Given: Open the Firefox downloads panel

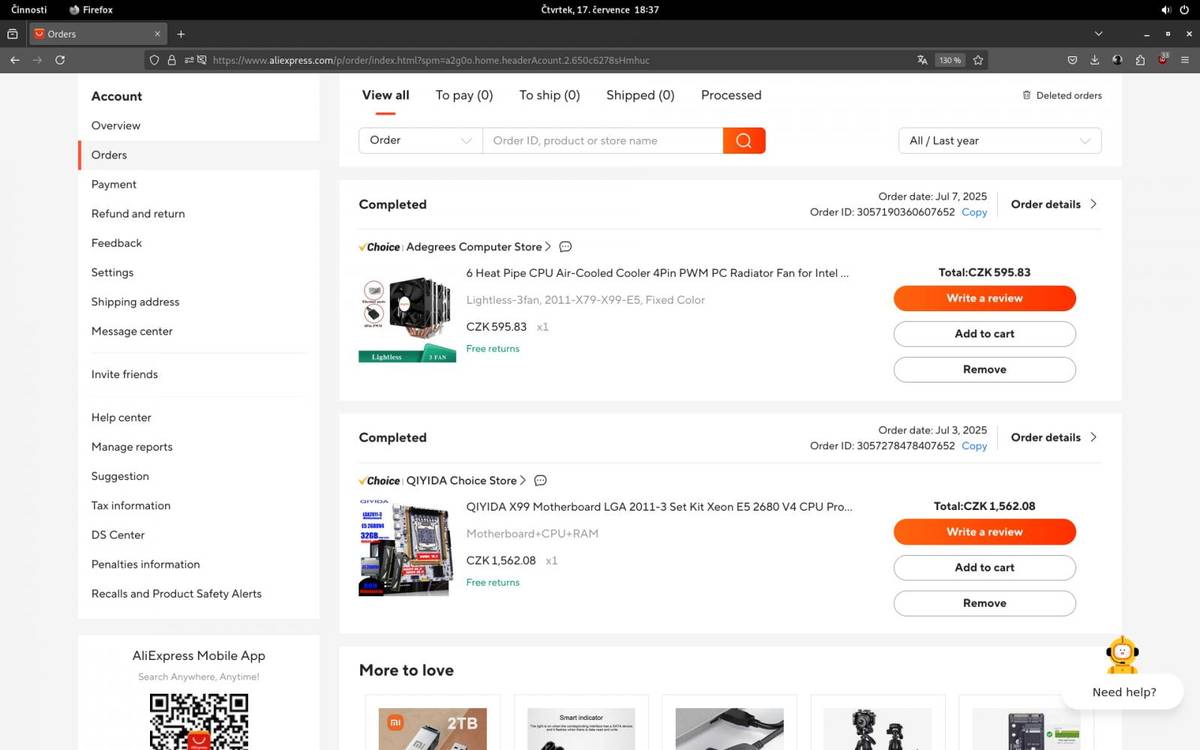Looking at the screenshot, I should [x=1095, y=60].
